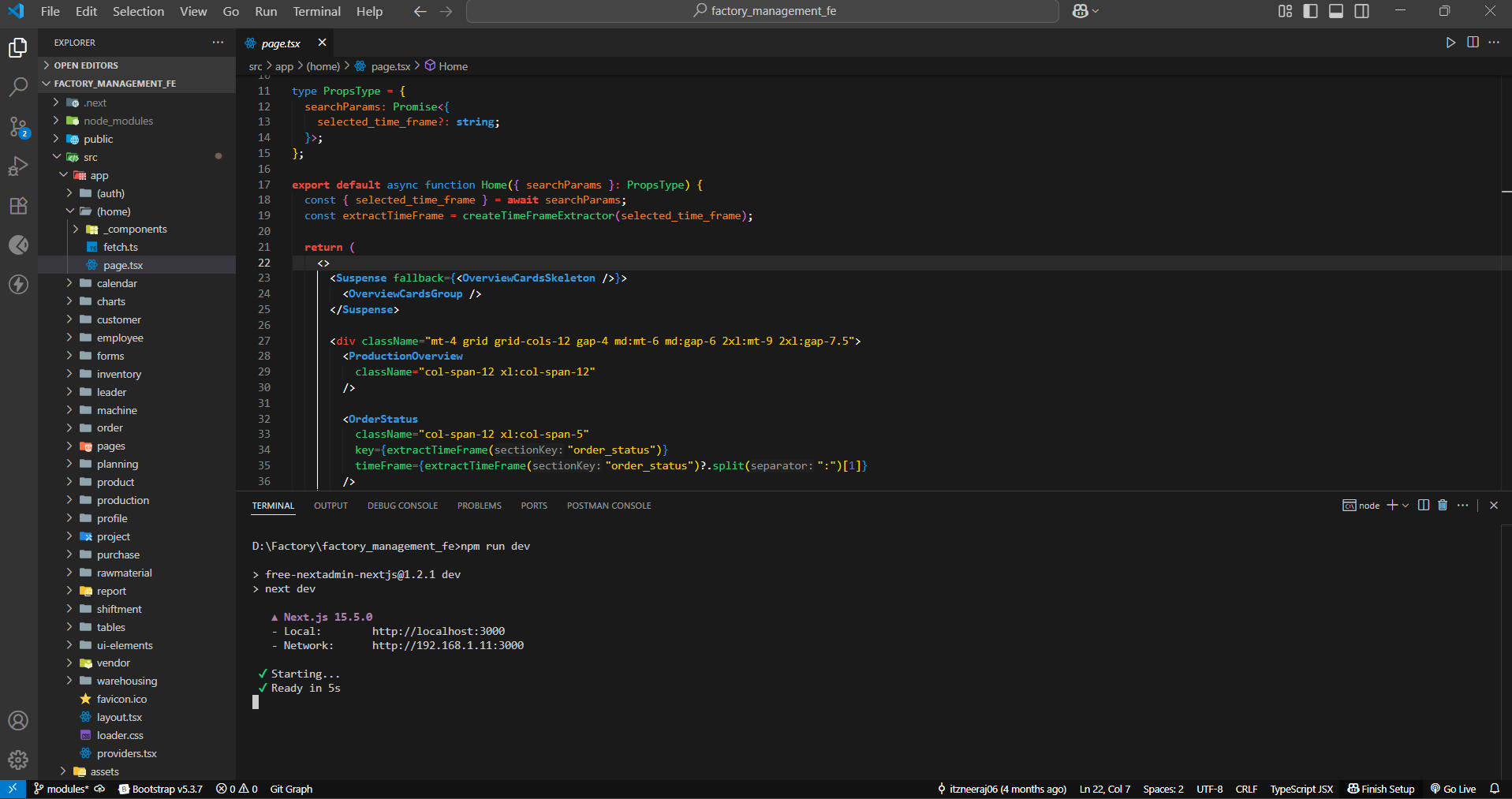Open the Search view in activity bar
Screen dimensions: 1512x799
click(x=18, y=87)
